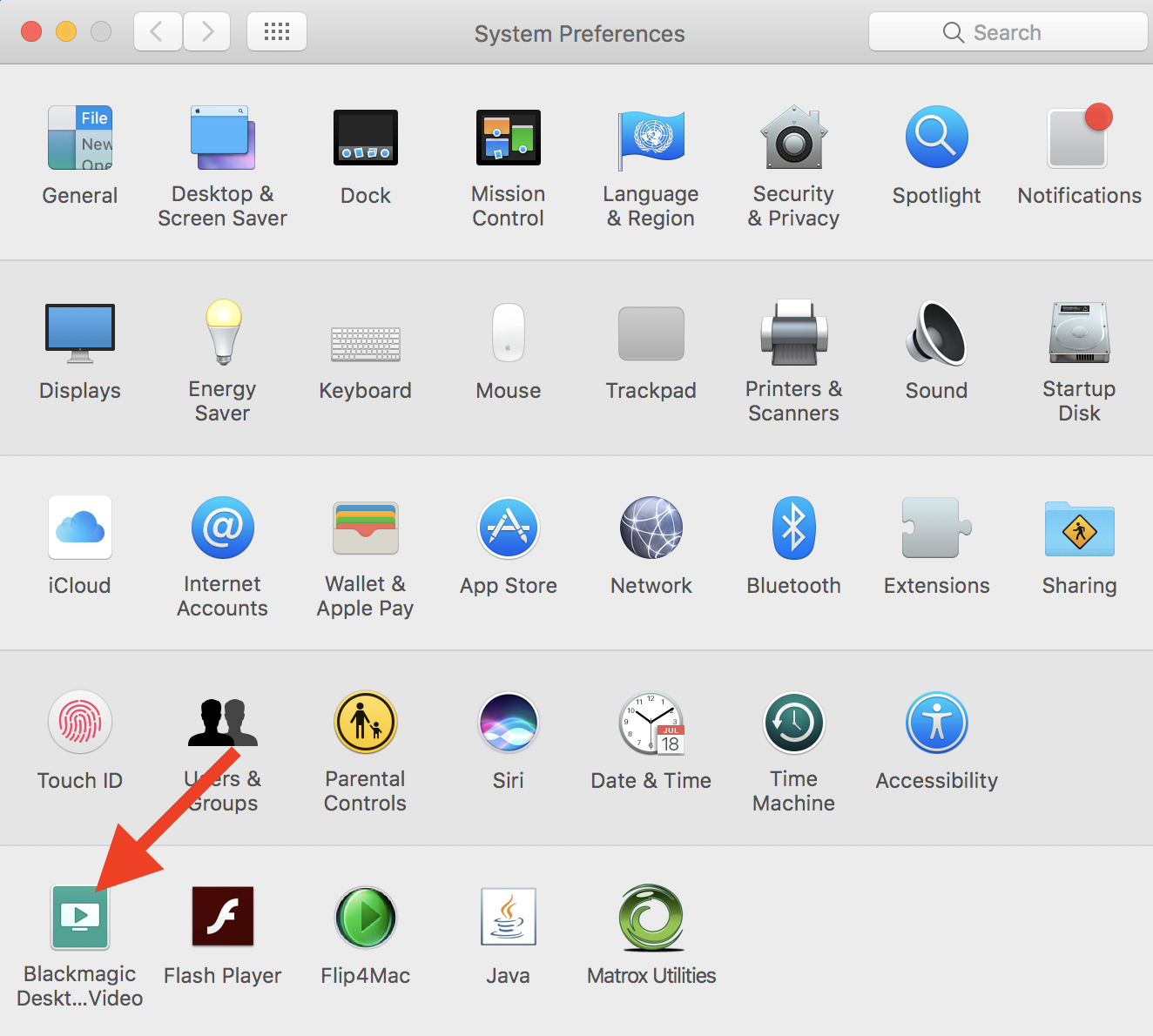Minimize the System Preferences window
Screen dimensions: 1153x1036
click(66, 32)
